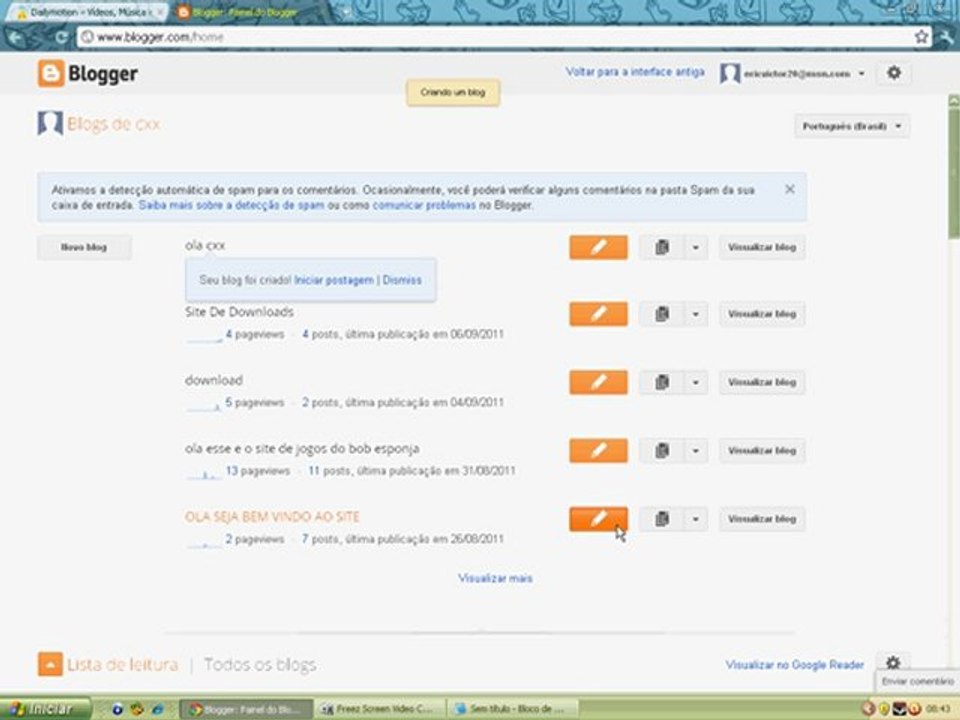Click 'comunicar problemas' link
Screen dimensions: 960x720
[424, 205]
